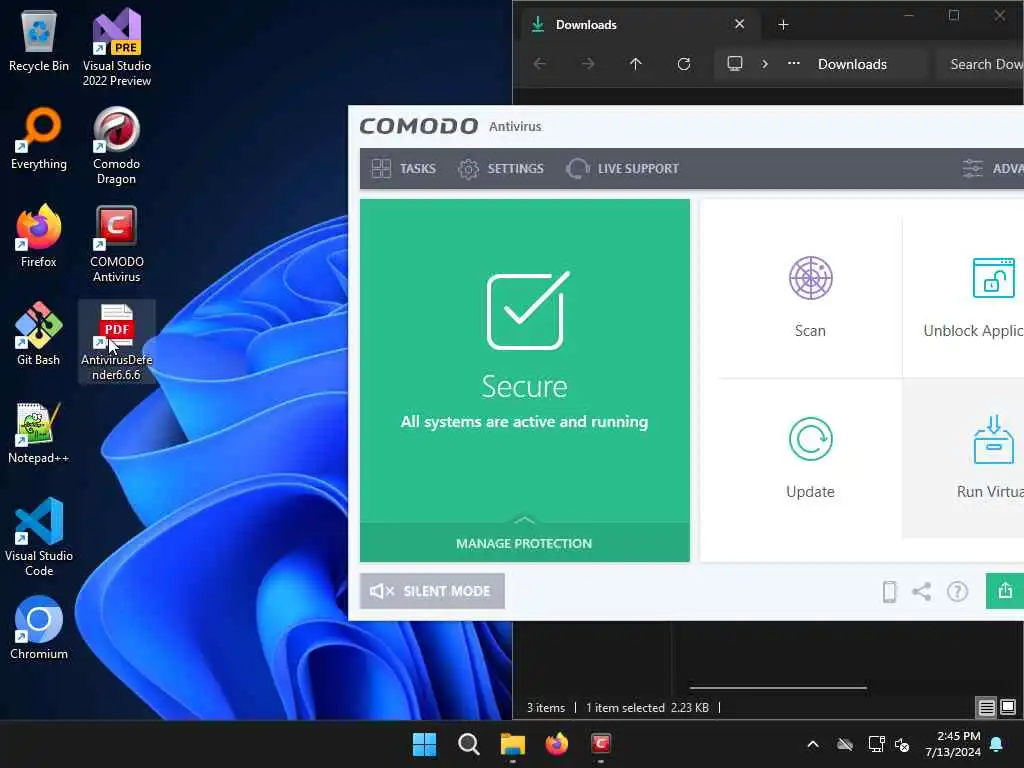Toggle Silent Mode
This screenshot has width=1024, height=768.
(432, 591)
